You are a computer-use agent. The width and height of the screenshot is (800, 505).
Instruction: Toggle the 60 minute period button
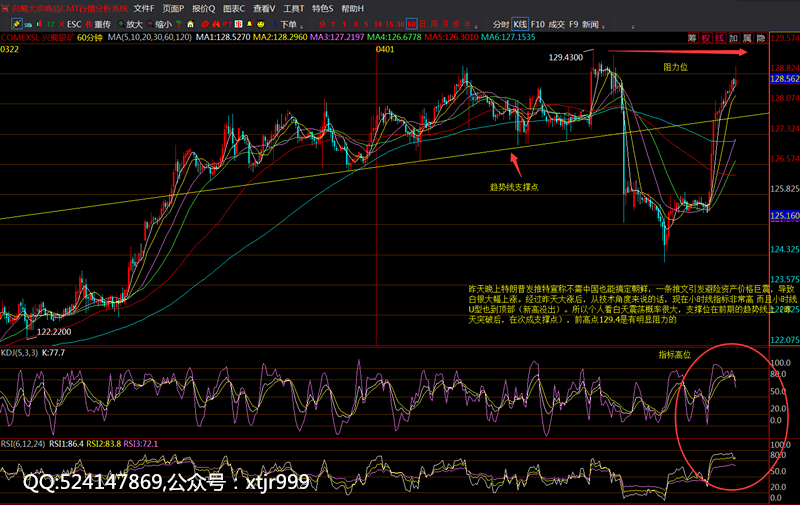click(412, 24)
